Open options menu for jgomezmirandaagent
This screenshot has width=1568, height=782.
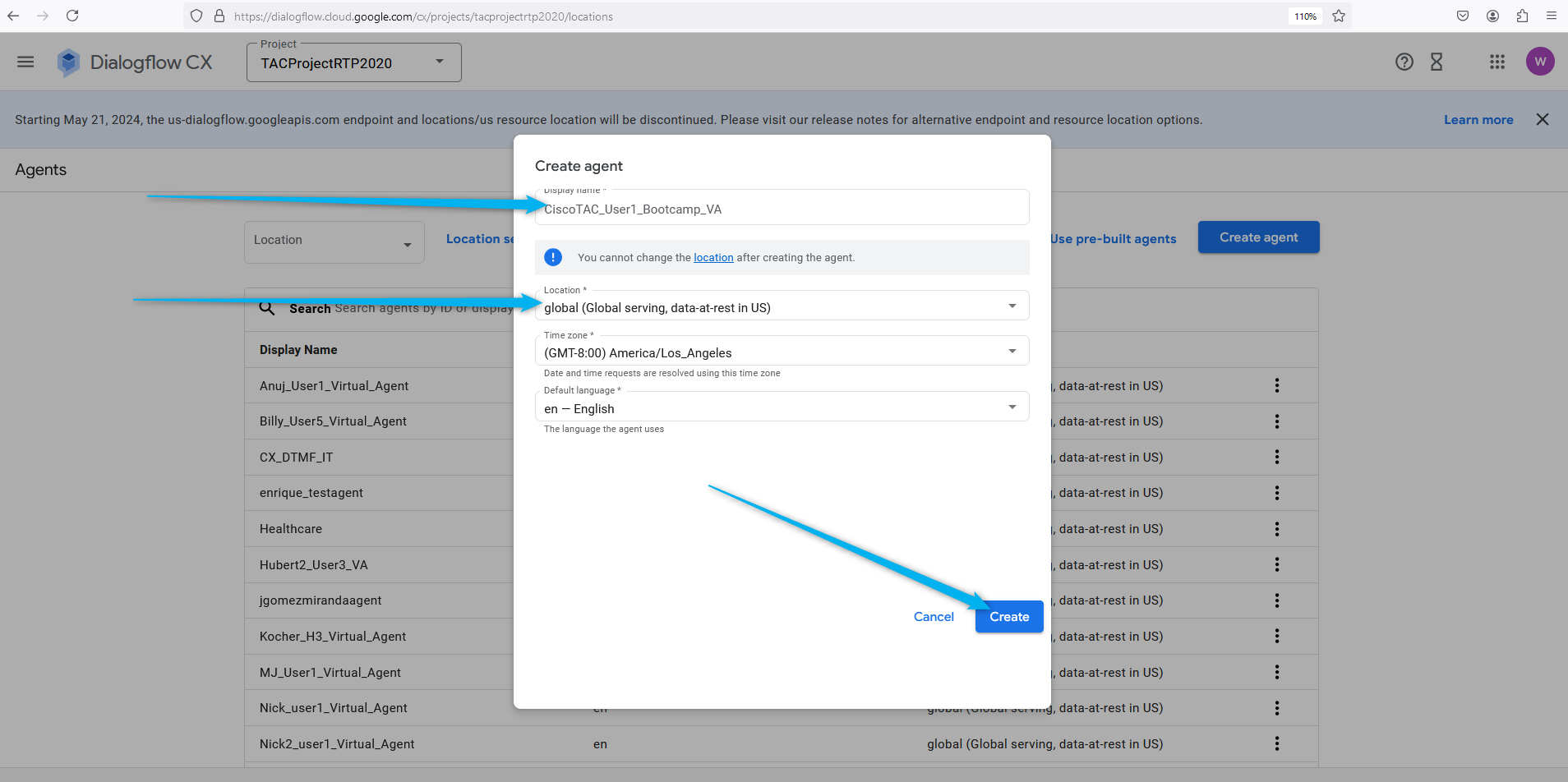(1277, 600)
